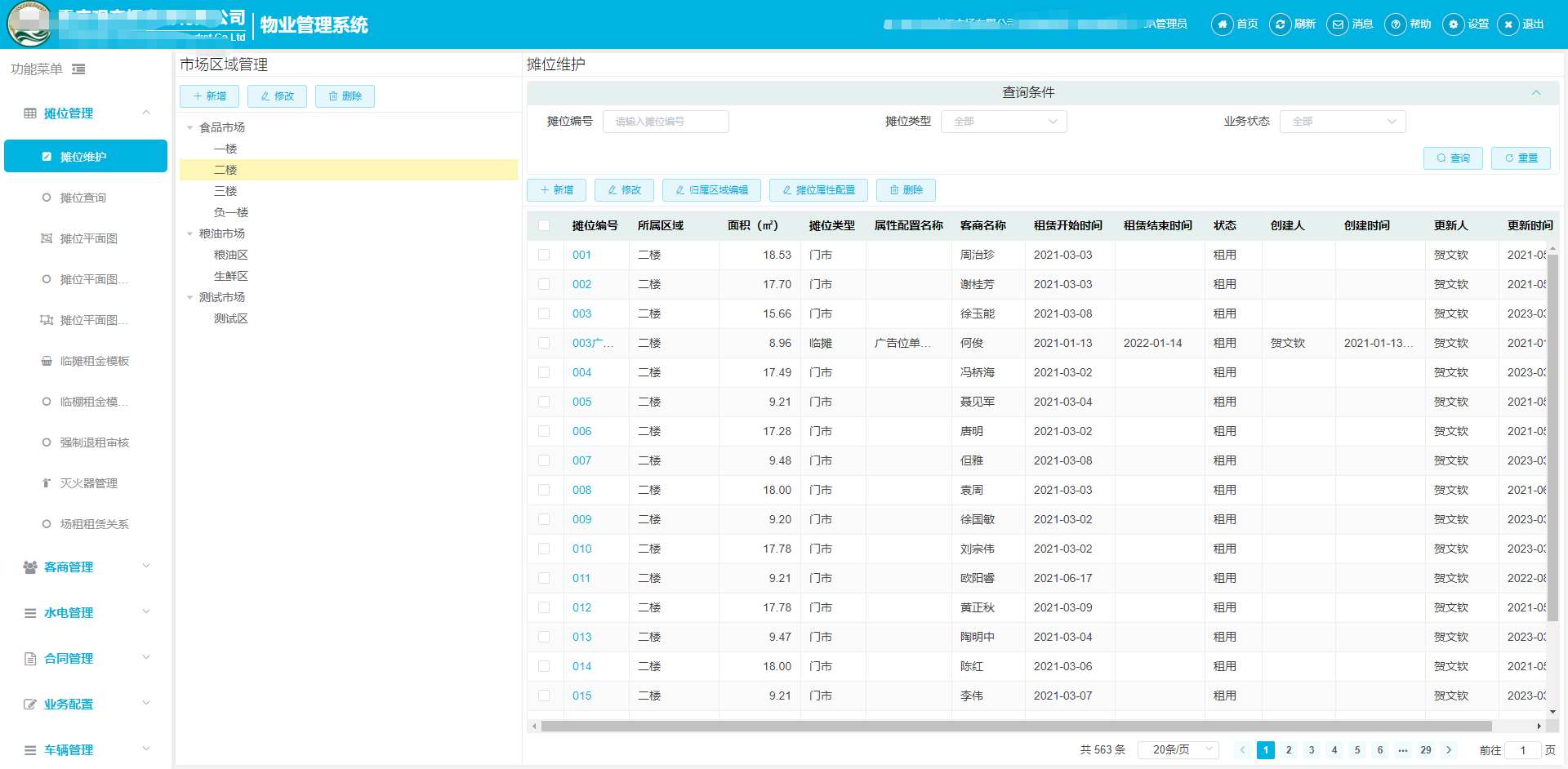This screenshot has height=769, width=1568.
Task: Click 修改 in 市场区域管理 panel
Action: pos(277,96)
